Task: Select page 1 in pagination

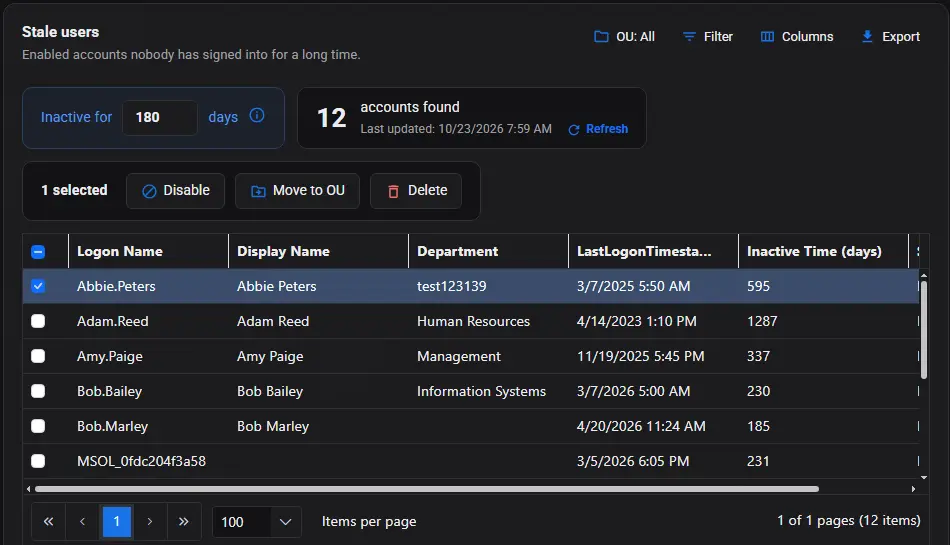Action: point(117,521)
